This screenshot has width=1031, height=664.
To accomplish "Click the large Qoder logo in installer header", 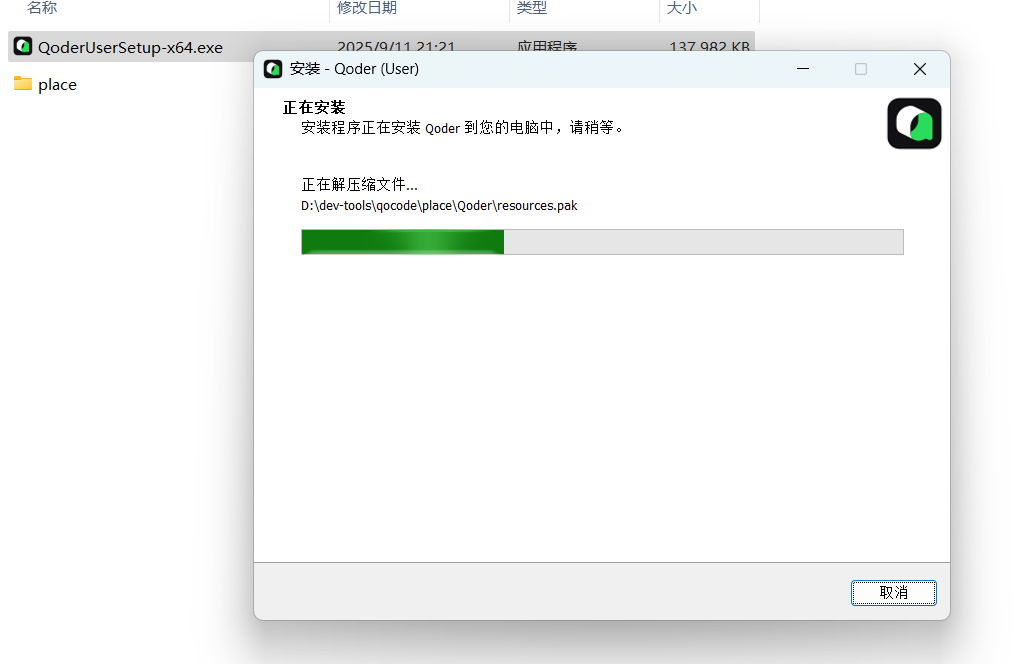I will pos(914,124).
